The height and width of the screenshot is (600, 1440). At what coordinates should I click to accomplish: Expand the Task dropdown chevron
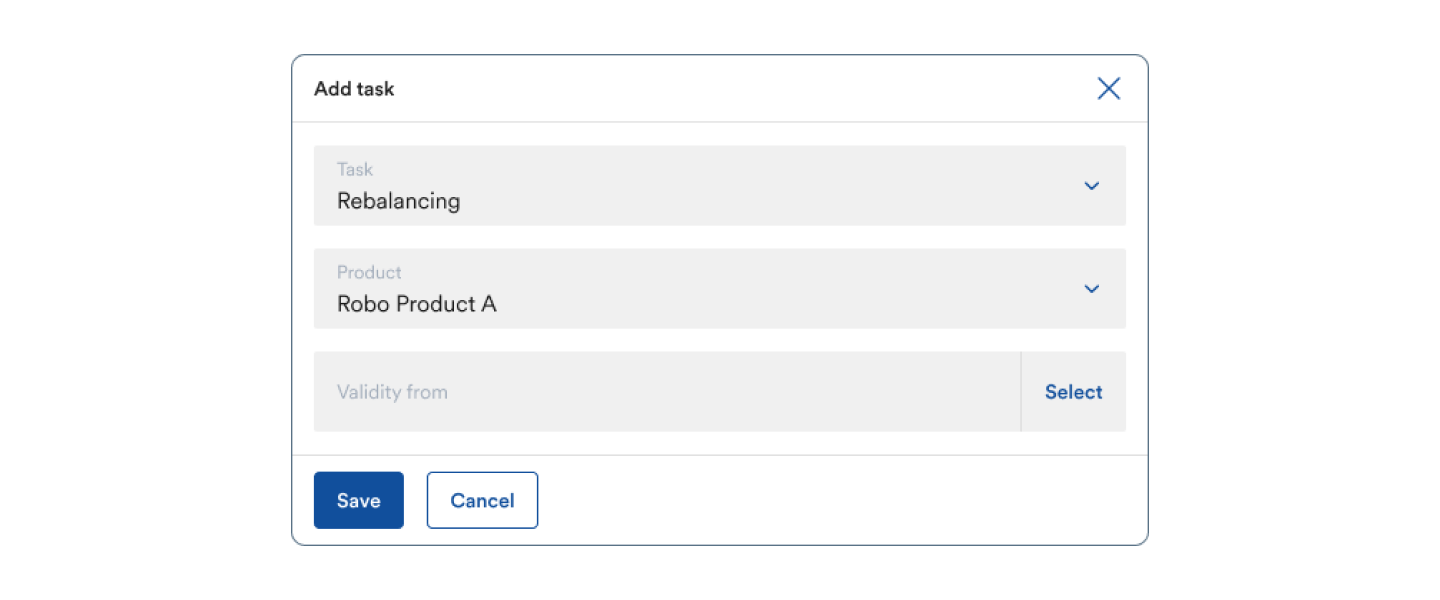coord(1092,186)
